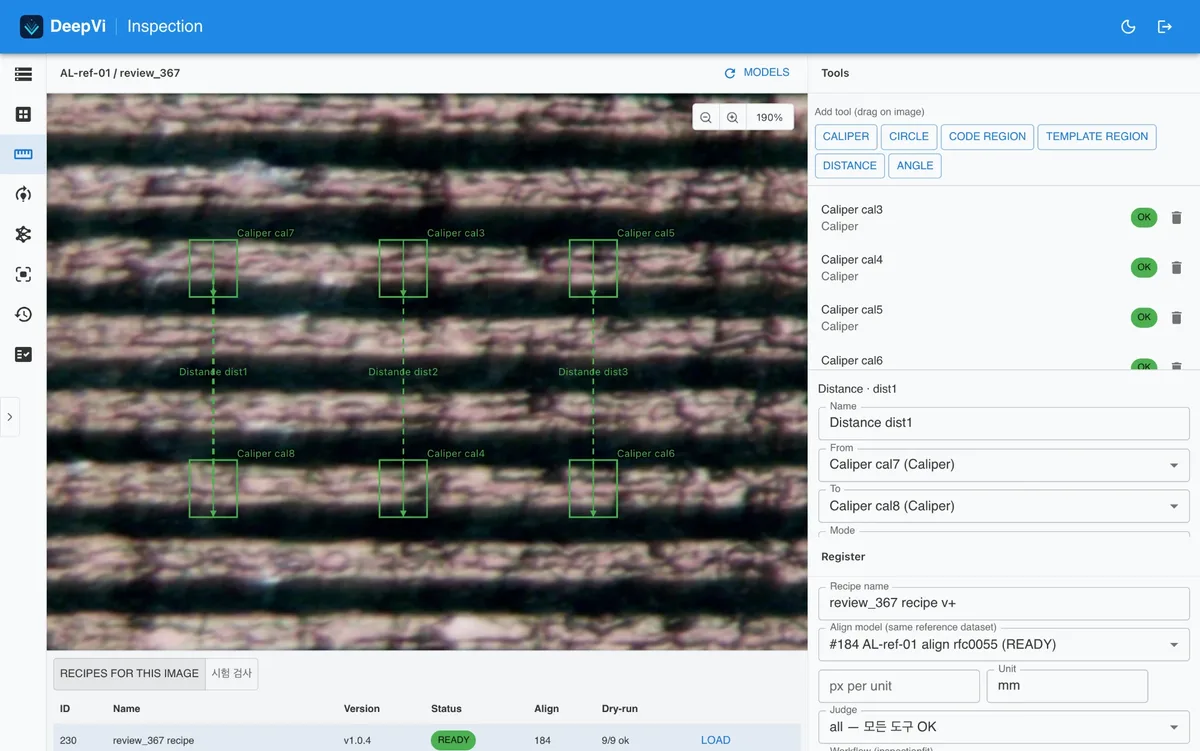Viewport: 1200px width, 751px height.
Task: Add a DISTANCE tool
Action: (x=850, y=166)
